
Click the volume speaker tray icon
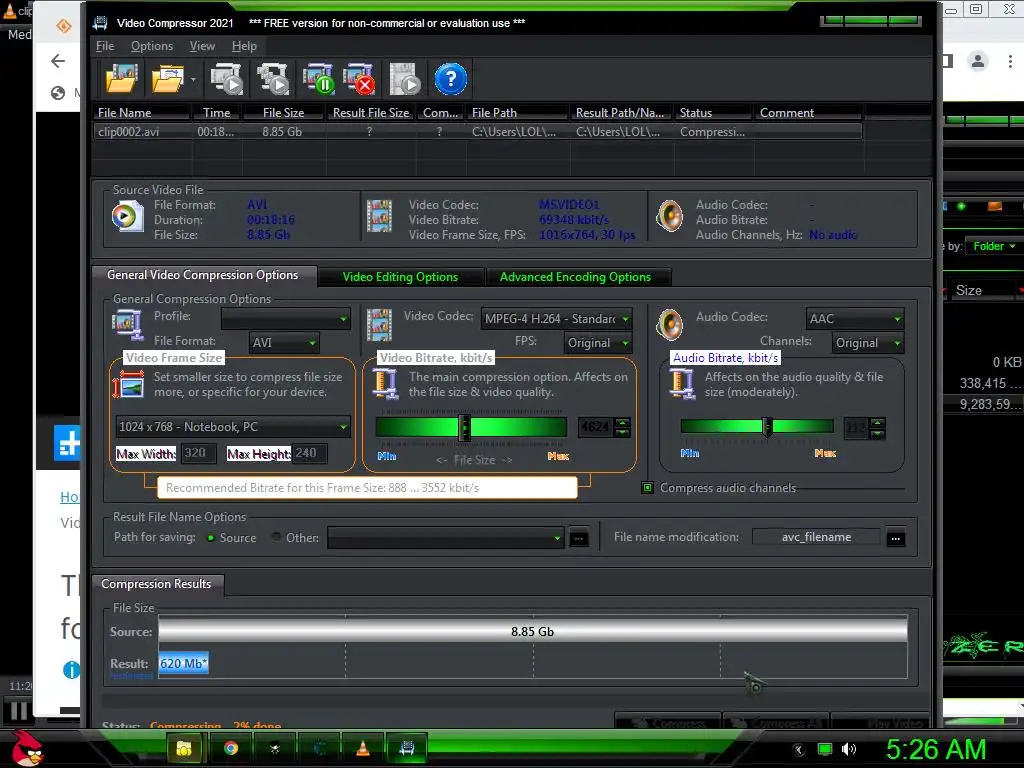pyautogui.click(x=849, y=749)
